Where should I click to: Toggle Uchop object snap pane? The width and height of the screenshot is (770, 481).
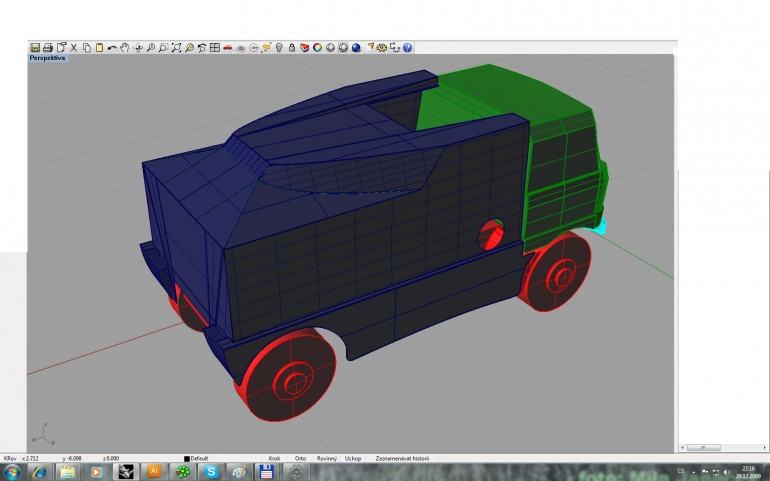point(353,458)
